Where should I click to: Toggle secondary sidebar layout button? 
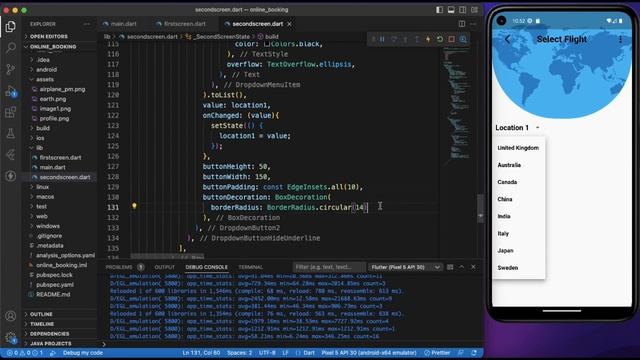point(462,10)
